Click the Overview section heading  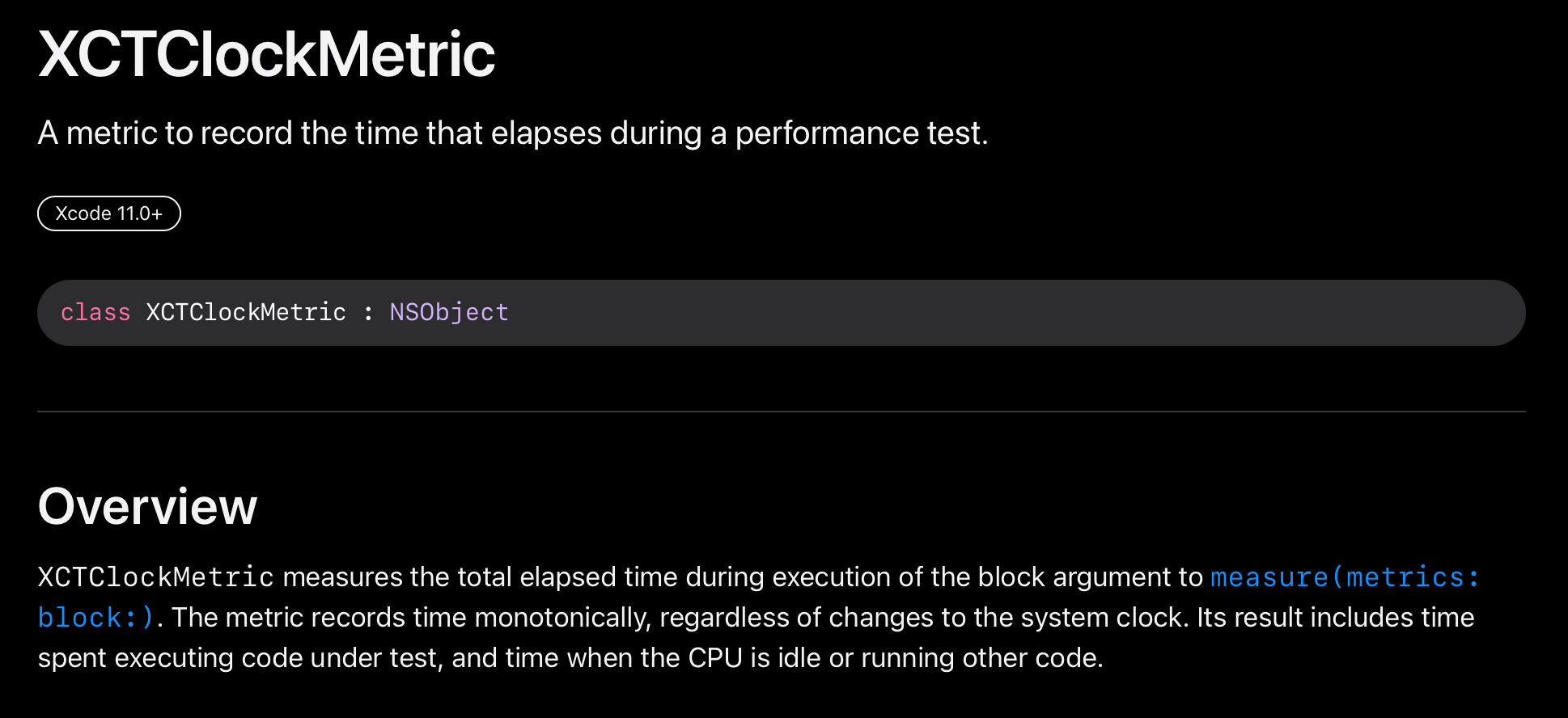tap(147, 507)
